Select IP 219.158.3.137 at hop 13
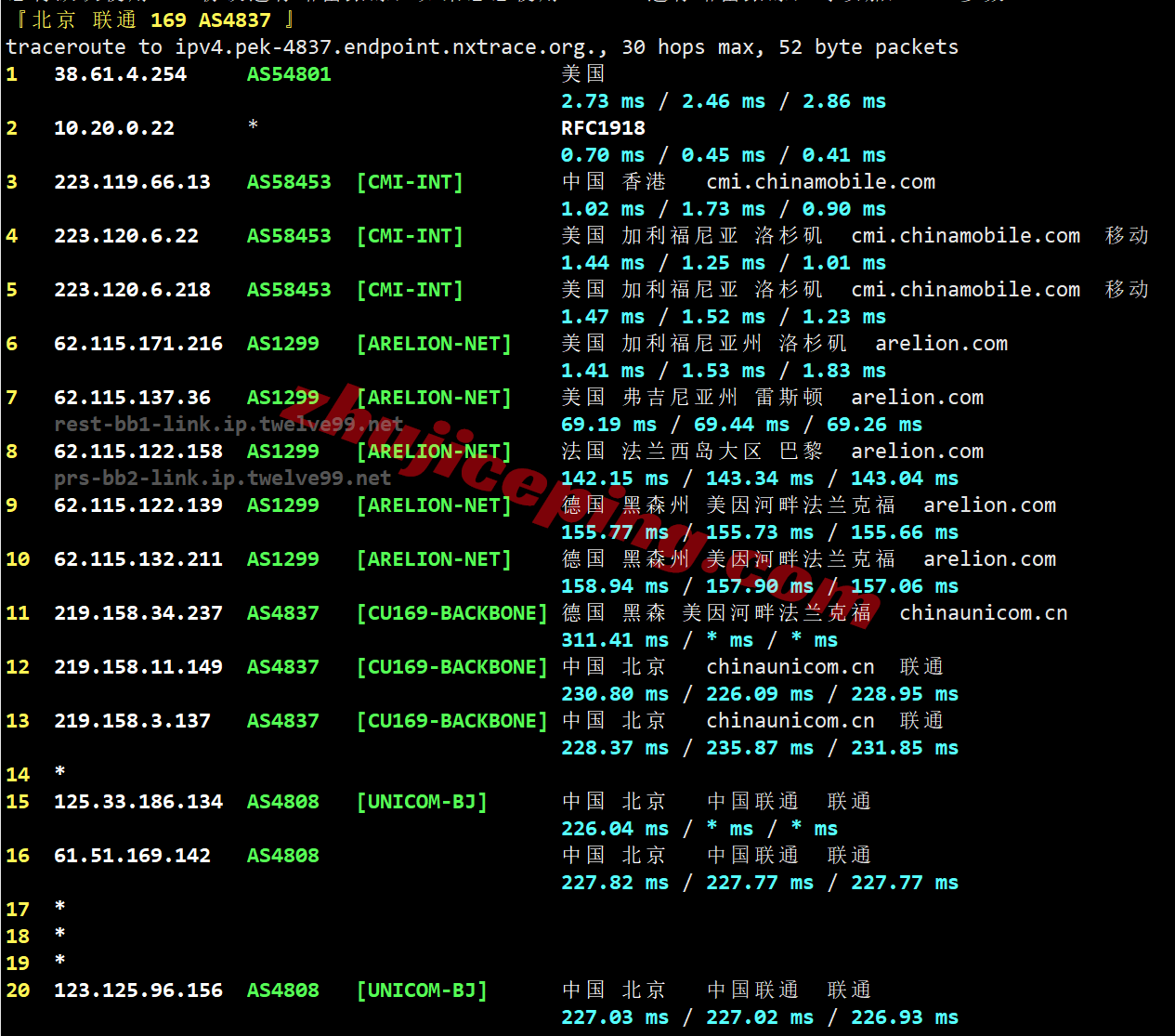The height and width of the screenshot is (1036, 1175). click(x=132, y=721)
